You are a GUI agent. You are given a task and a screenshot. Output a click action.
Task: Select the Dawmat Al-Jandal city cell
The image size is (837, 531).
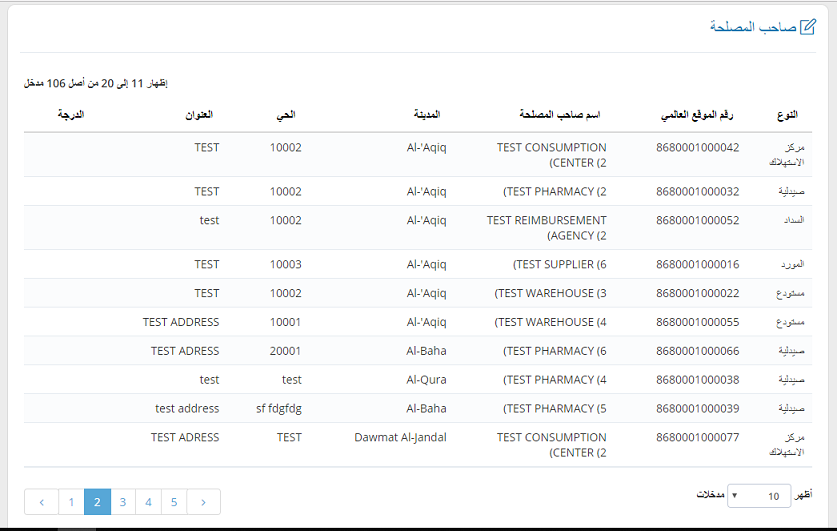click(x=400, y=437)
